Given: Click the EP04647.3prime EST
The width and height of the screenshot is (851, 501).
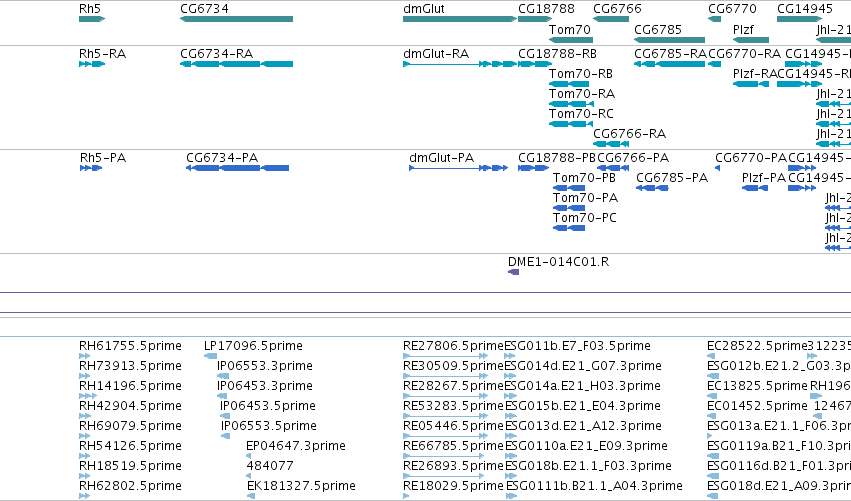Looking at the screenshot, I should [x=296, y=446].
